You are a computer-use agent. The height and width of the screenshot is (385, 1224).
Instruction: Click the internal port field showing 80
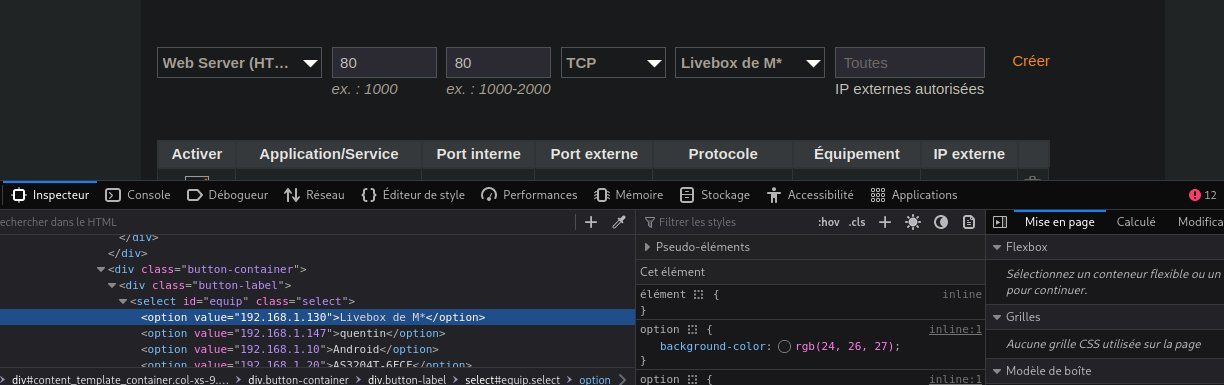[x=384, y=63]
